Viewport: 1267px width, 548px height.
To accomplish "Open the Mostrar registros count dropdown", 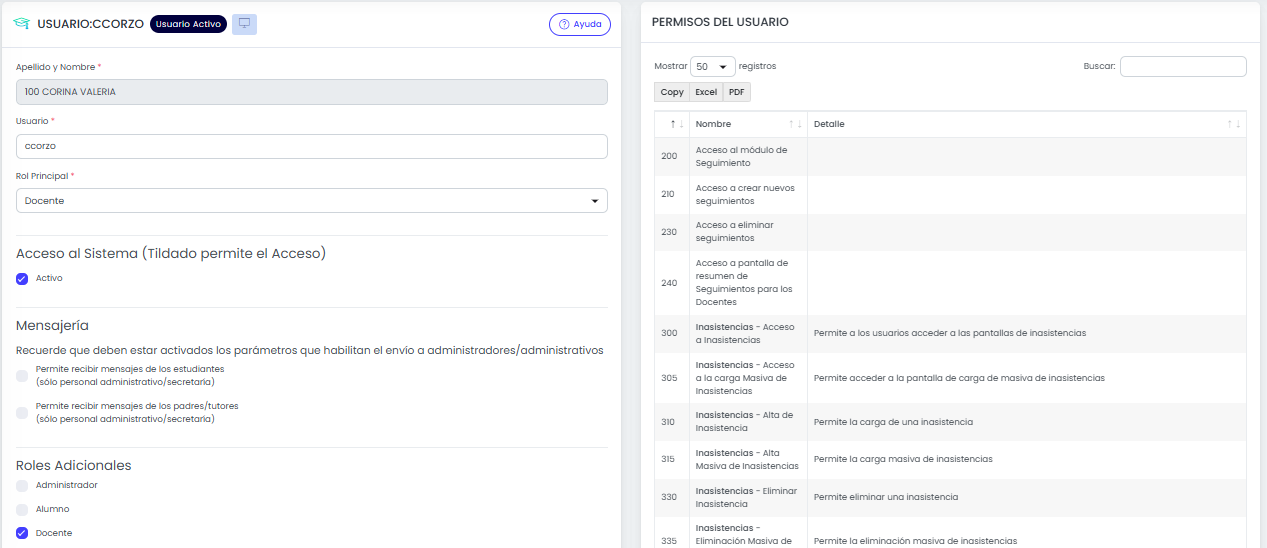I will pyautogui.click(x=713, y=67).
